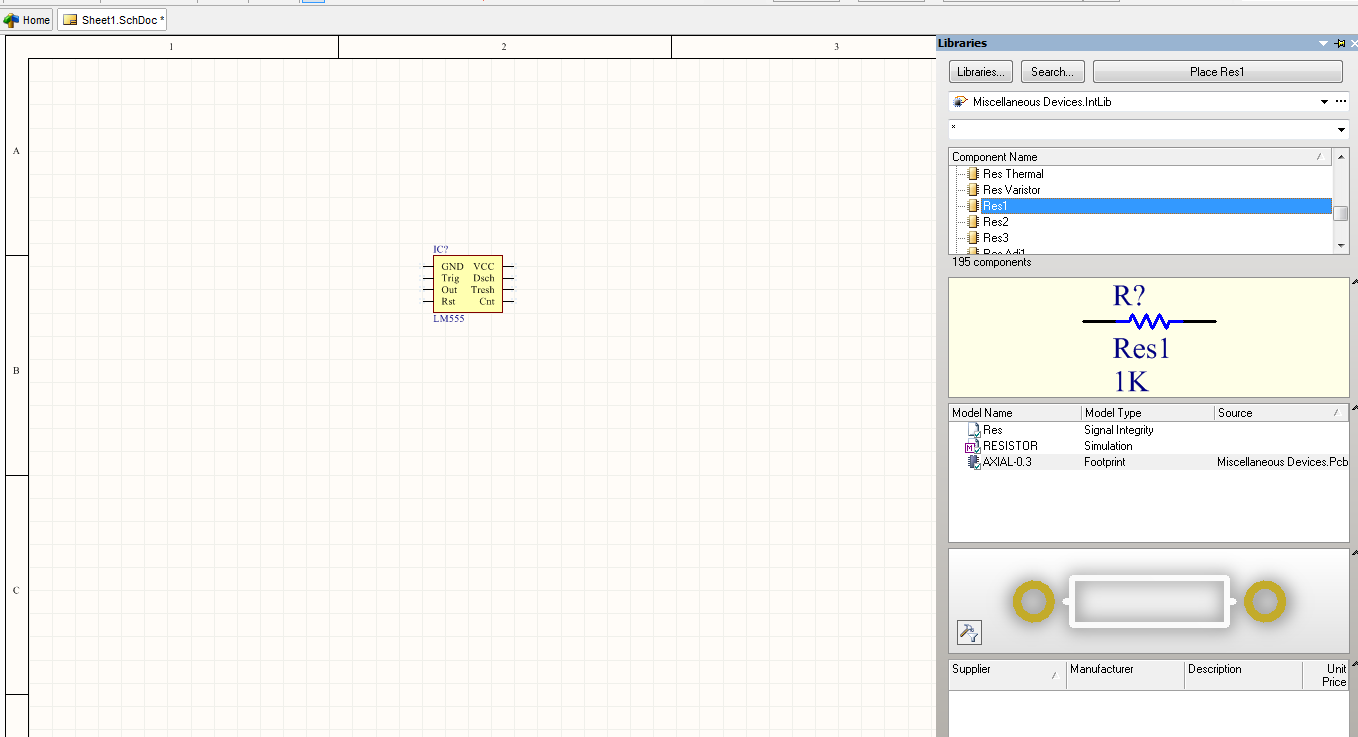Sort by Source column header
This screenshot has height=737, width=1358.
(1281, 413)
